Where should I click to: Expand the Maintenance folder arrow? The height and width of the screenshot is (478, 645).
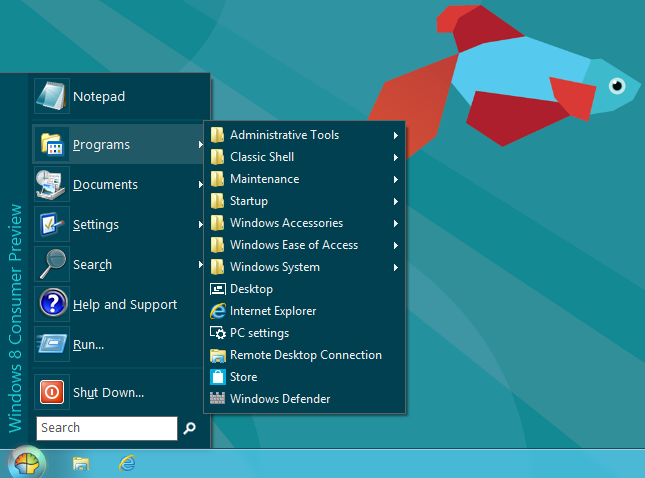click(x=395, y=179)
